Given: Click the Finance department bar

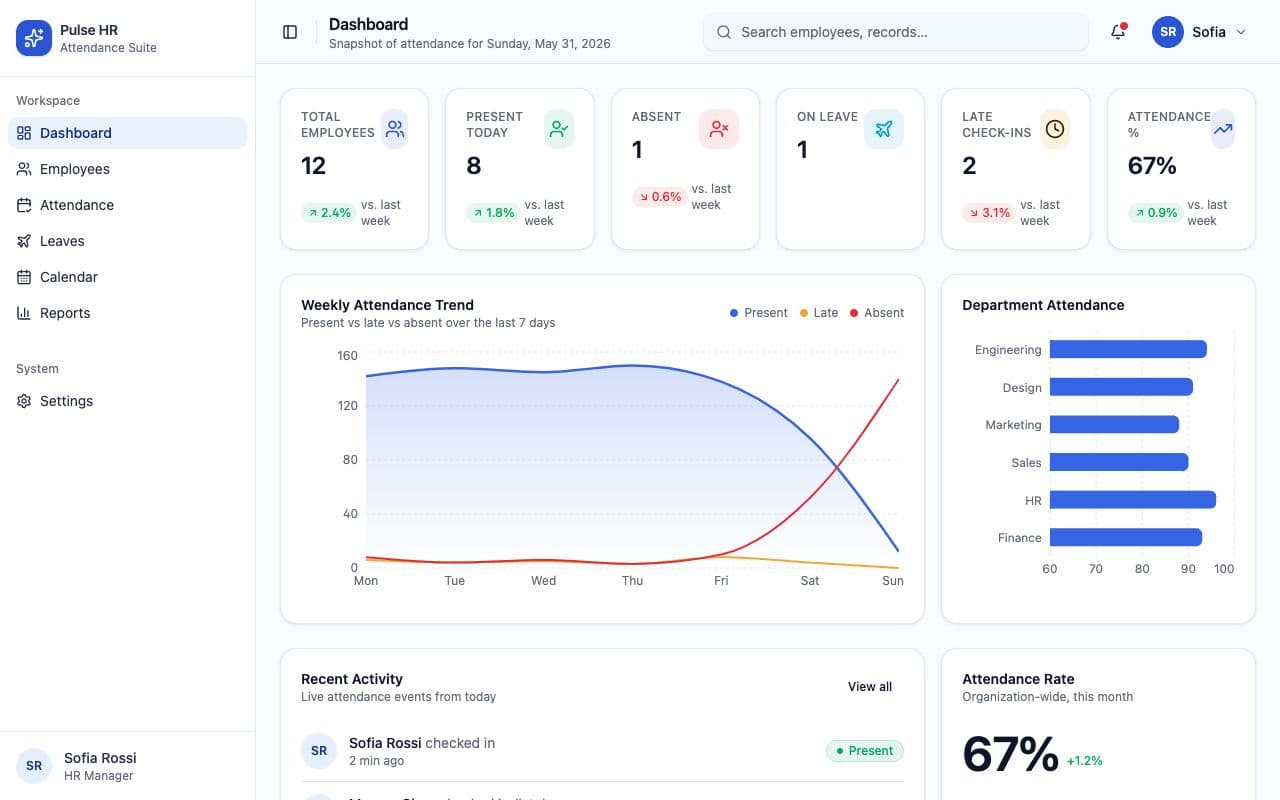Looking at the screenshot, I should (x=1126, y=538).
